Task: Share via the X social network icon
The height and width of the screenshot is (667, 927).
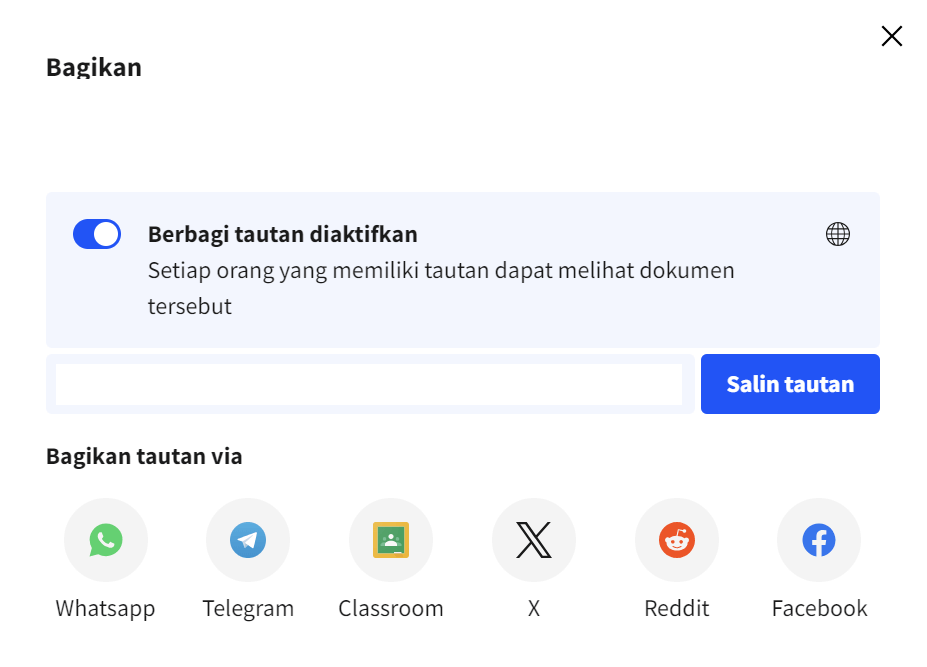Action: [534, 540]
